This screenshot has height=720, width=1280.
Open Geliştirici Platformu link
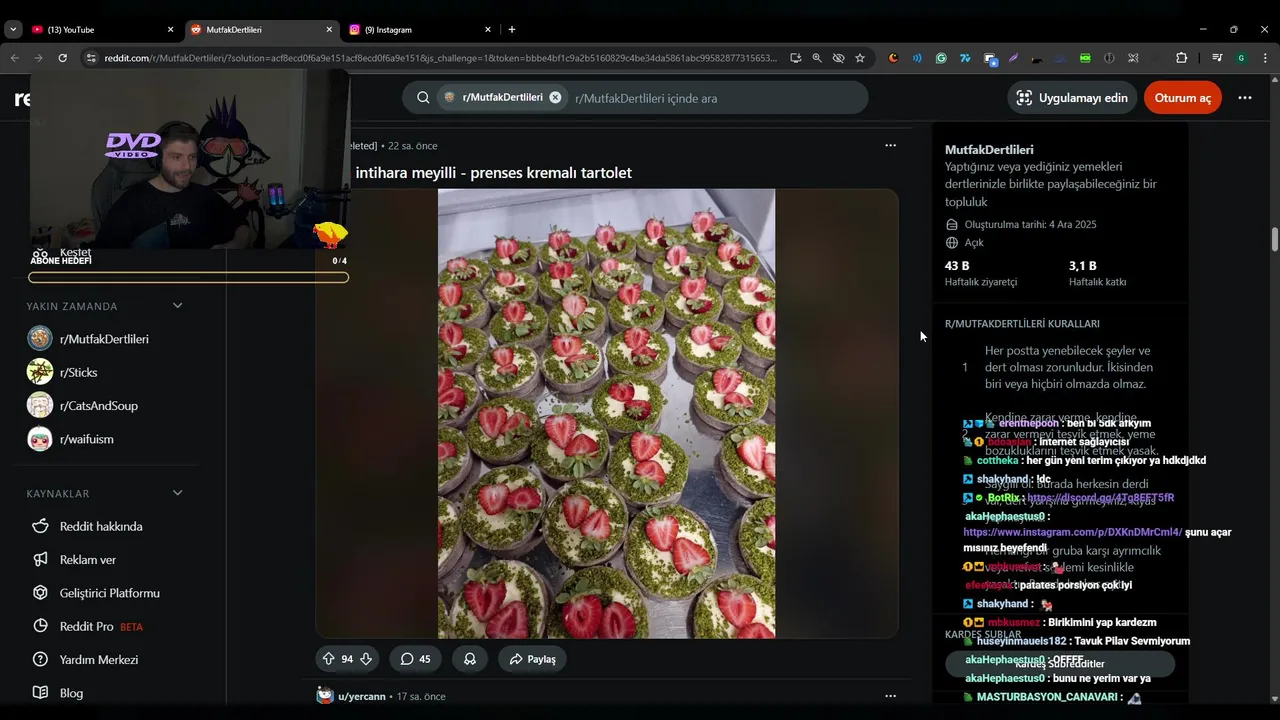110,593
